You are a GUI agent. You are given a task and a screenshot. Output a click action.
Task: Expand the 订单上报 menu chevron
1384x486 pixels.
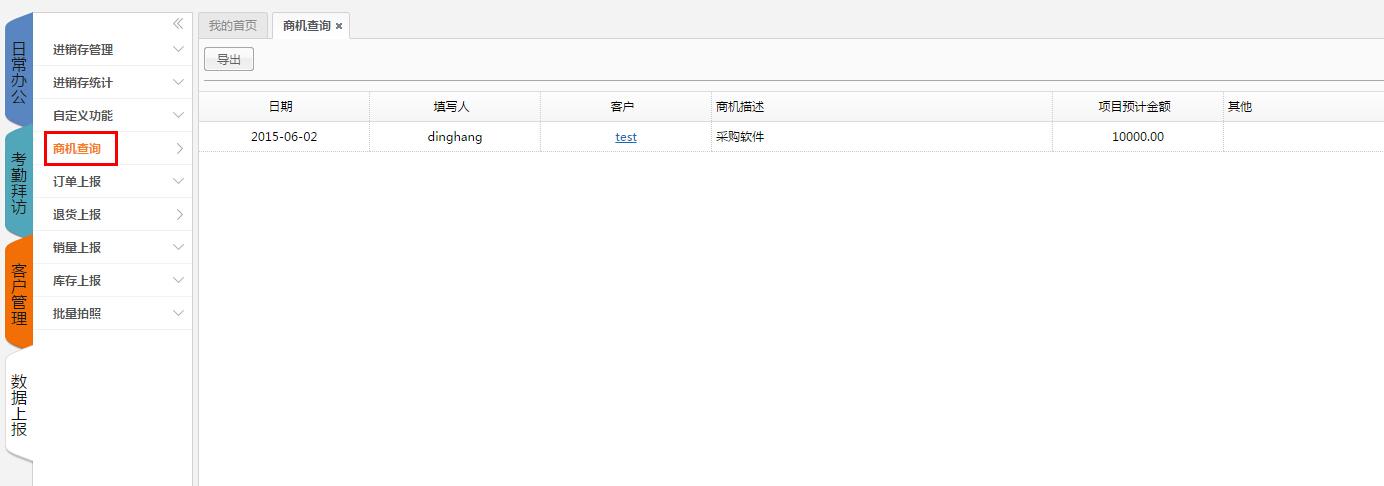point(178,181)
